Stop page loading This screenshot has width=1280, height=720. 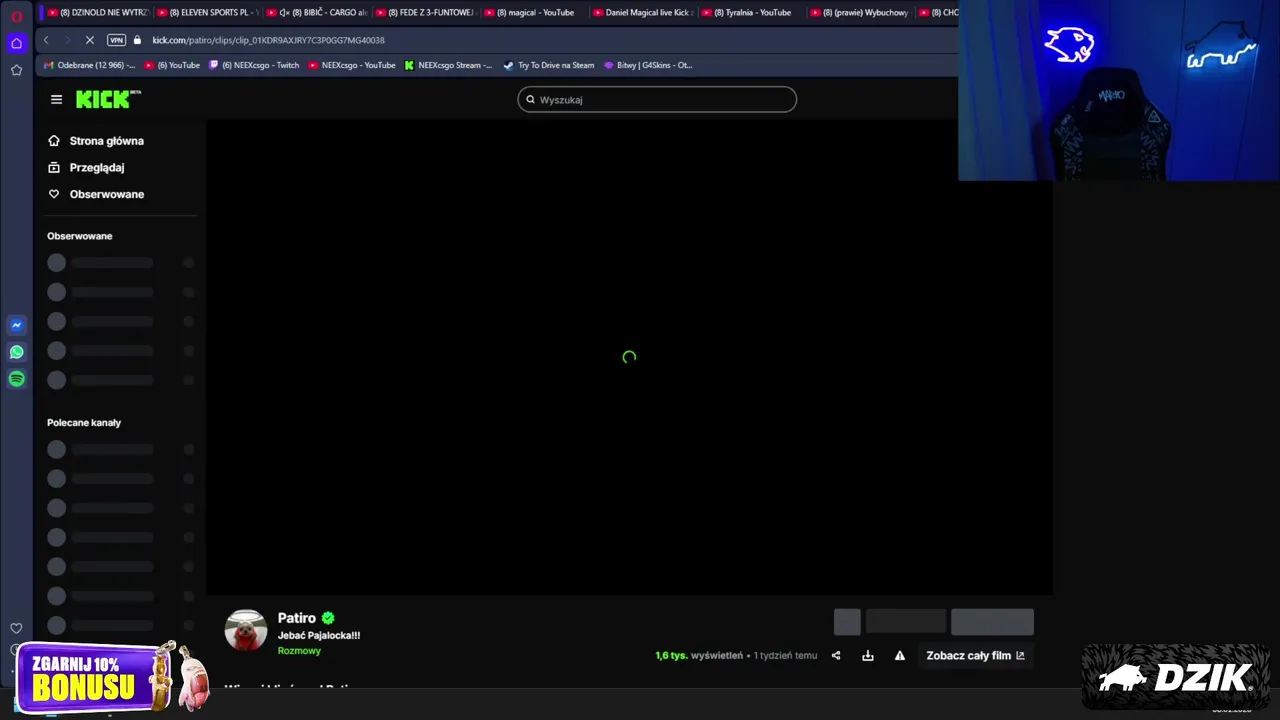[x=89, y=40]
